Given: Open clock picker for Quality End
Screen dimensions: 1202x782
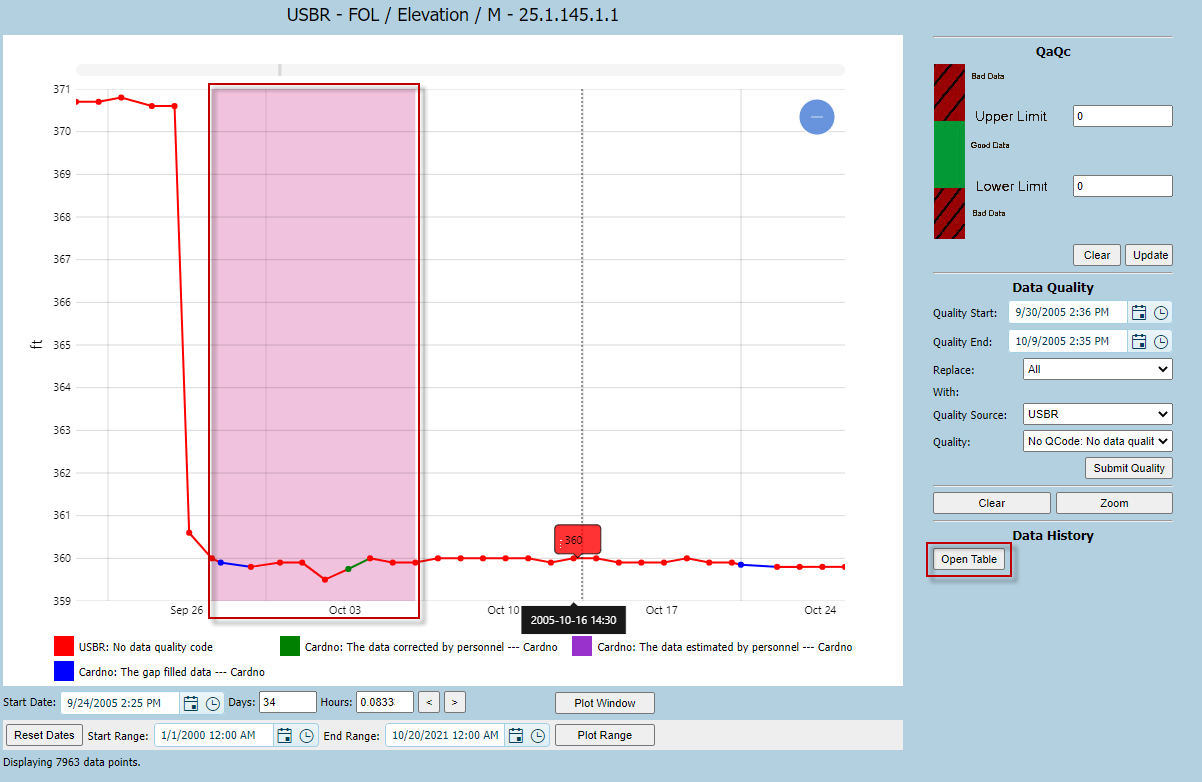Looking at the screenshot, I should [1161, 341].
